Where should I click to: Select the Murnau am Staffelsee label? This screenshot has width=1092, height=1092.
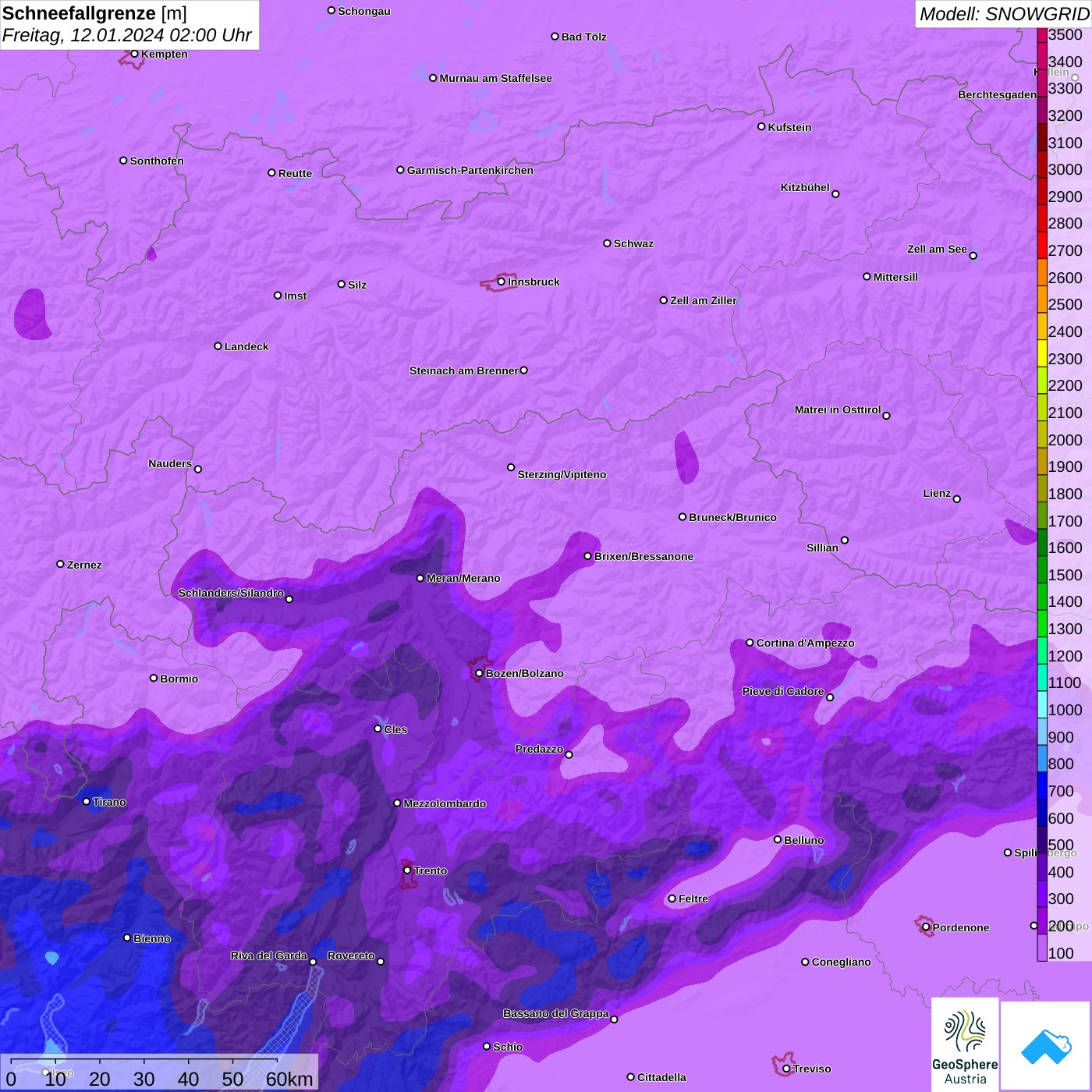pyautogui.click(x=495, y=78)
